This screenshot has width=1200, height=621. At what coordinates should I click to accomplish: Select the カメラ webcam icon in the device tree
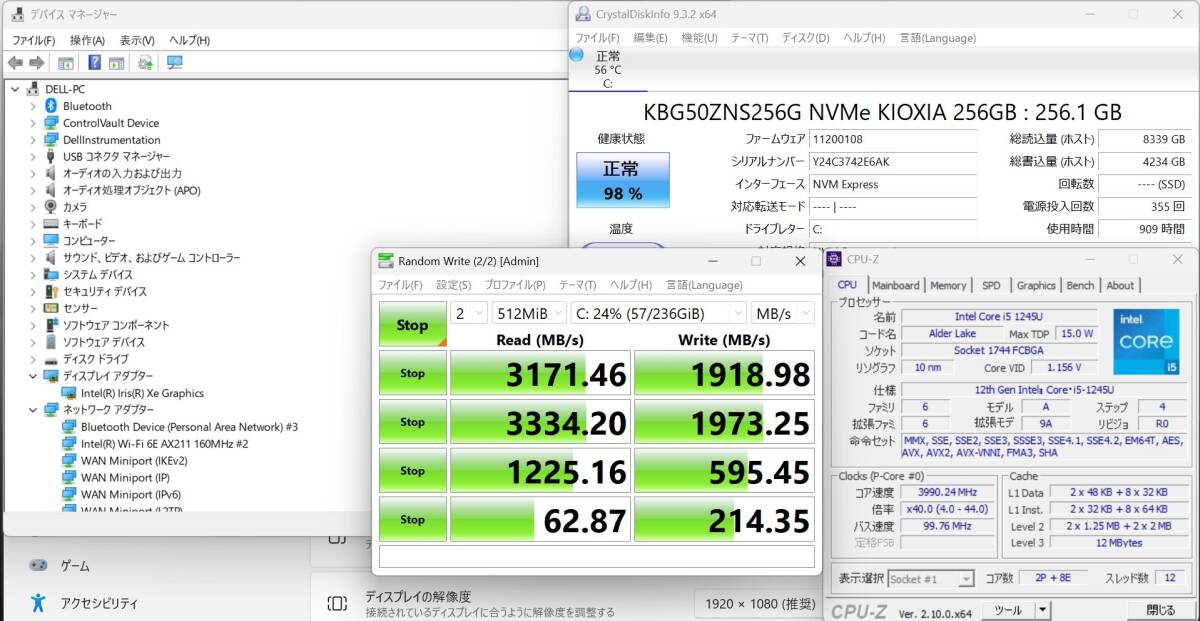coord(51,207)
